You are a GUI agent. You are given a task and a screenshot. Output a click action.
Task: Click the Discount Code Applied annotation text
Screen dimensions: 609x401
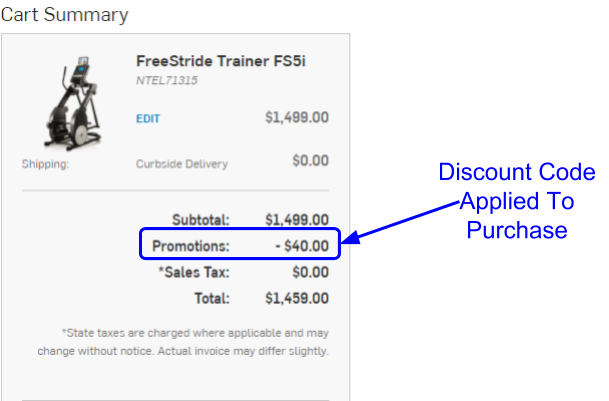click(517, 201)
